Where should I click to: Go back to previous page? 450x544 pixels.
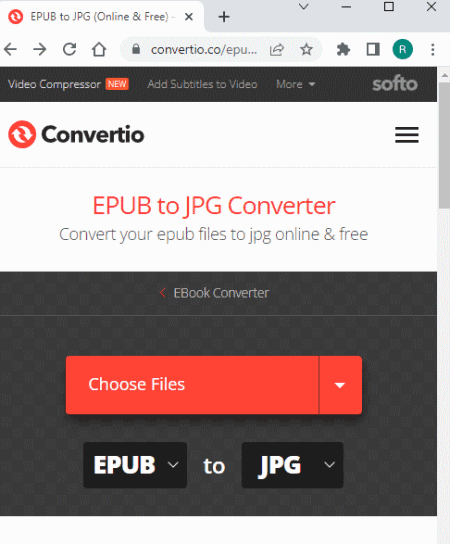tap(10, 49)
